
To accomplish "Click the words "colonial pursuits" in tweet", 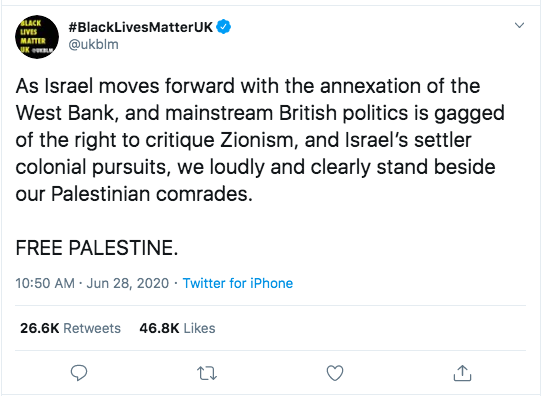I will point(91,167).
